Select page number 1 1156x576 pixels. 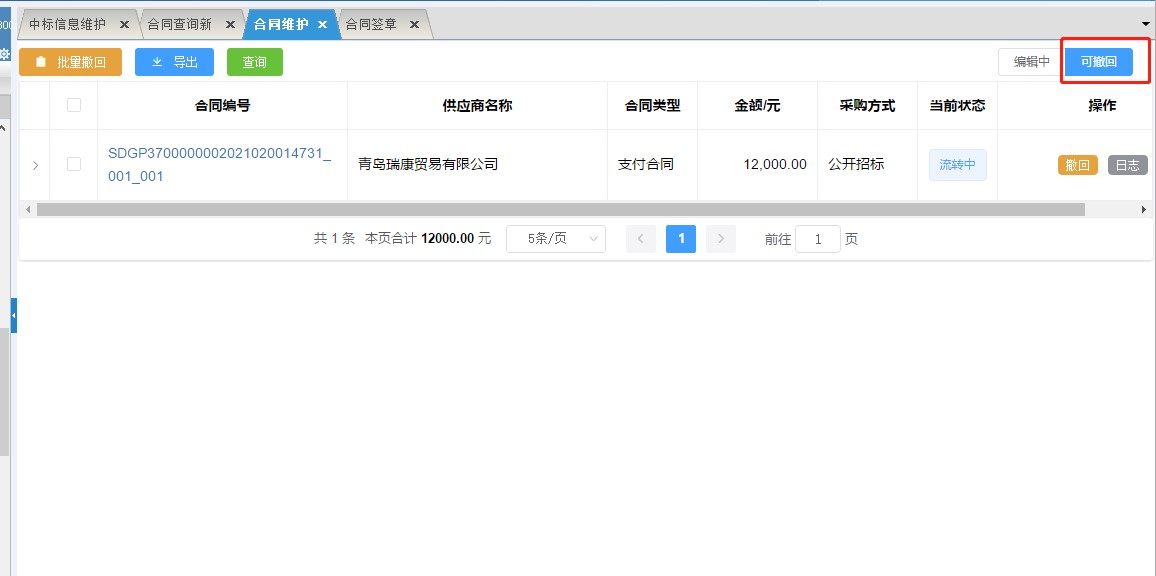click(680, 239)
